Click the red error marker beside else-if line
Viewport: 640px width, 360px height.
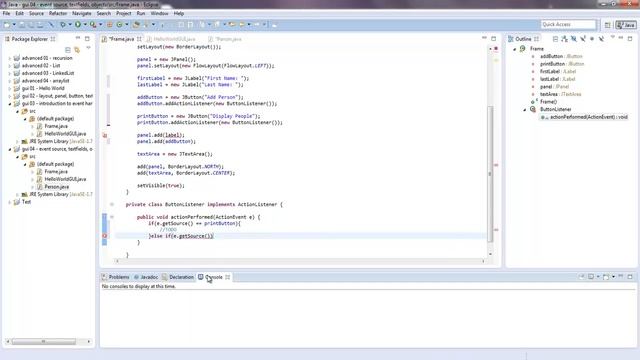click(x=104, y=236)
